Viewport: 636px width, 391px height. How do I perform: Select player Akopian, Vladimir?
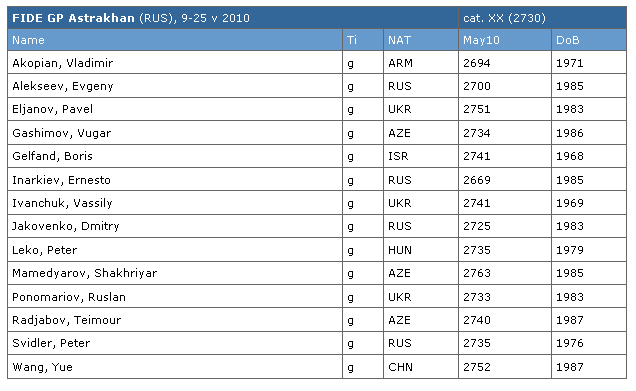(62, 63)
